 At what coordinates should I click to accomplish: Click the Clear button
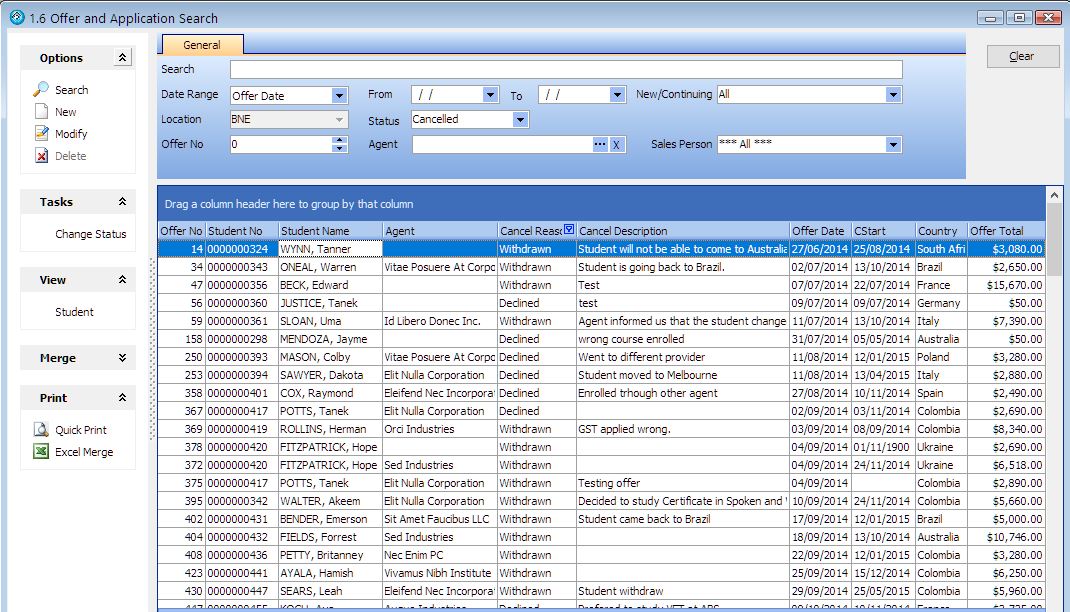tap(1022, 56)
